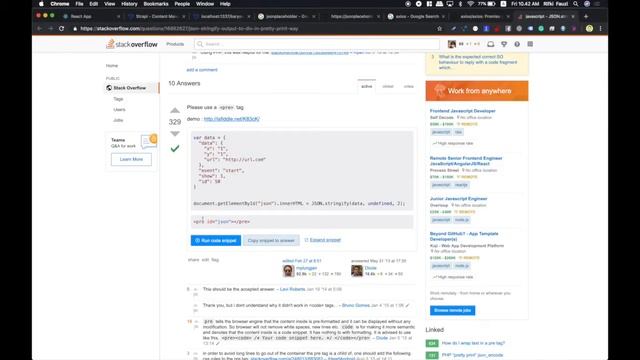Click the Bluetooth icon in menu bar

tap(460, 4)
